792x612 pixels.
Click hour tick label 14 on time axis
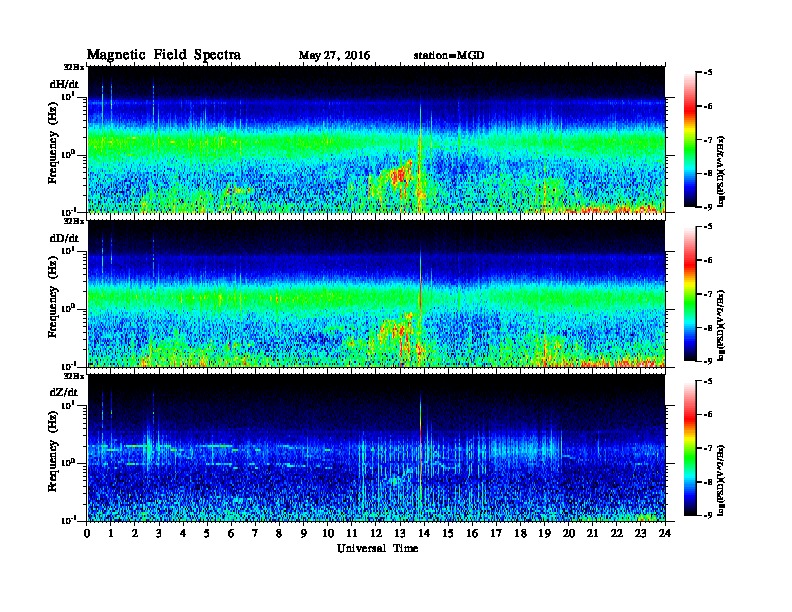coord(424,533)
